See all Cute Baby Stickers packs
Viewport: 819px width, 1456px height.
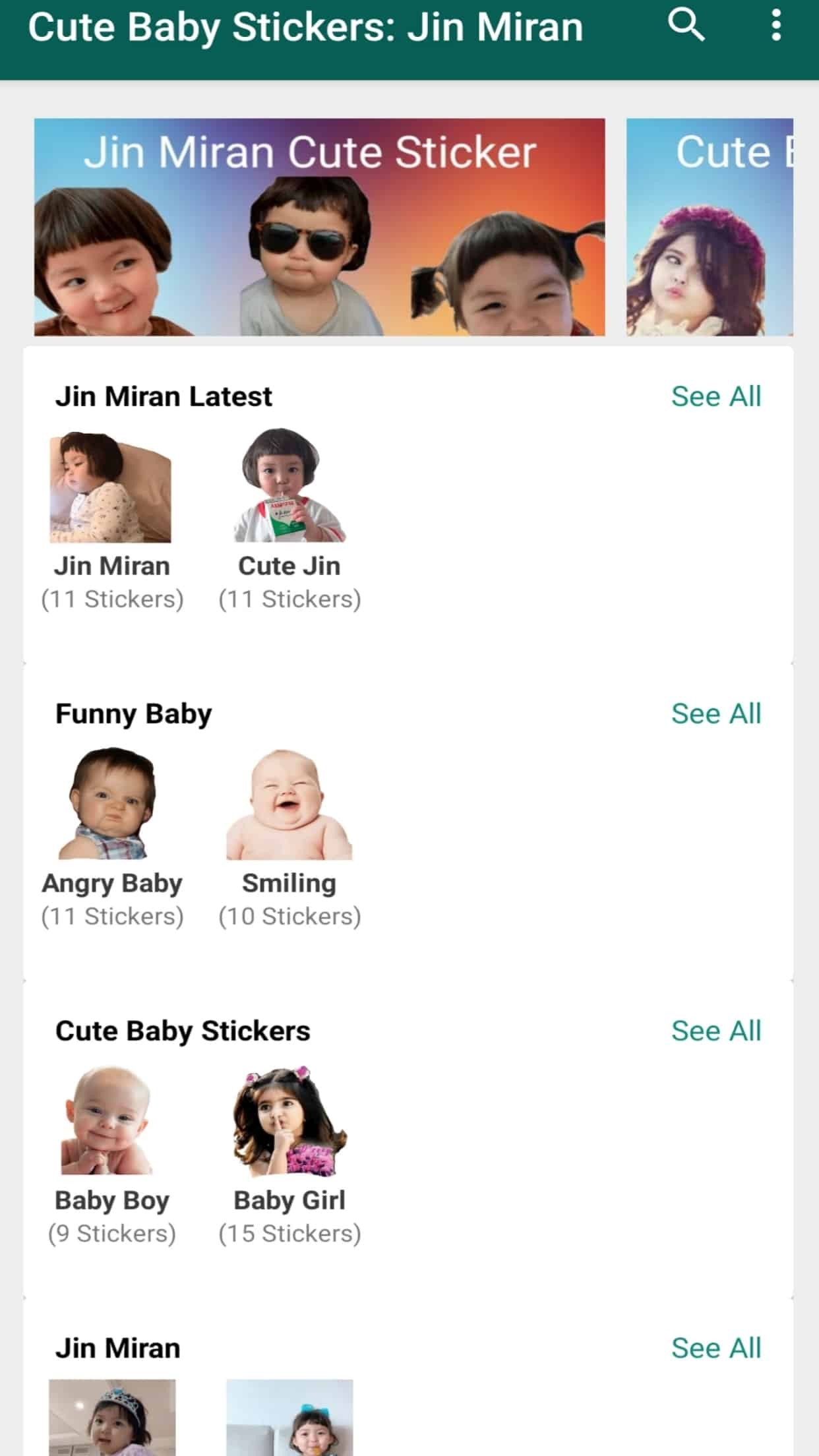[x=715, y=1031]
